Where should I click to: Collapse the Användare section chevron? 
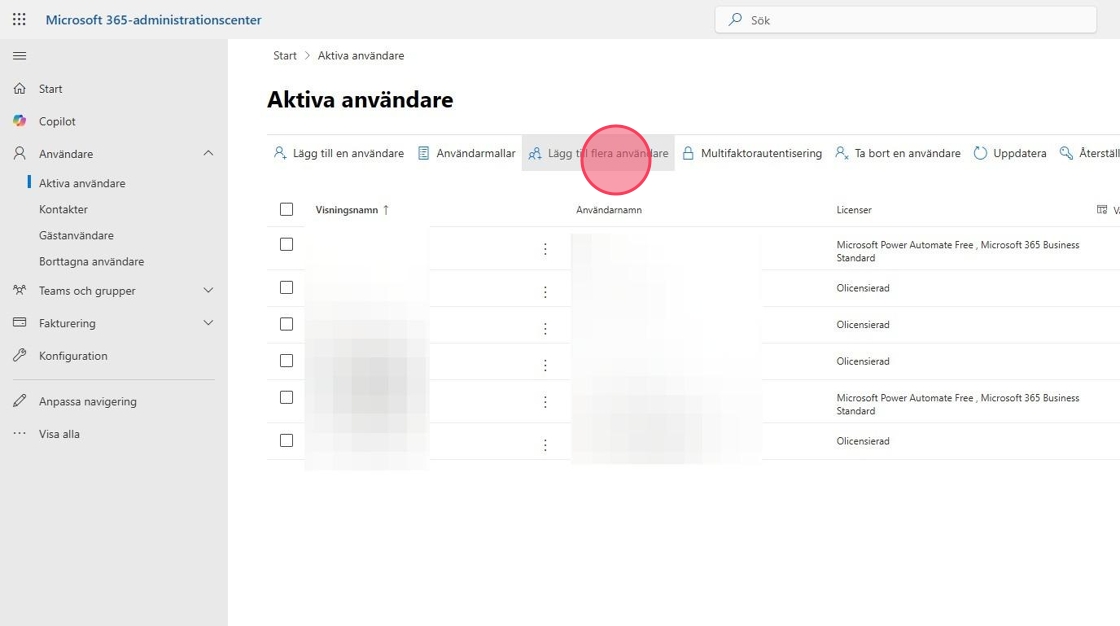[x=208, y=153]
